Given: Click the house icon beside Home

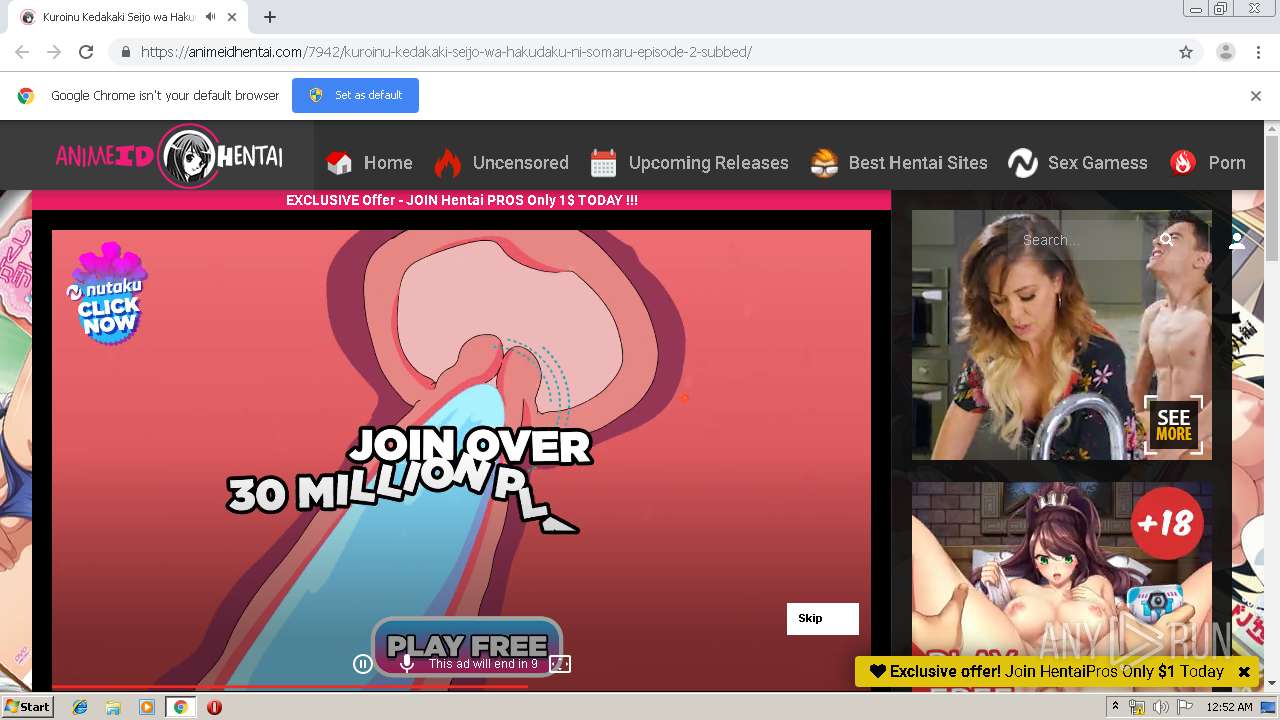Looking at the screenshot, I should [340, 163].
